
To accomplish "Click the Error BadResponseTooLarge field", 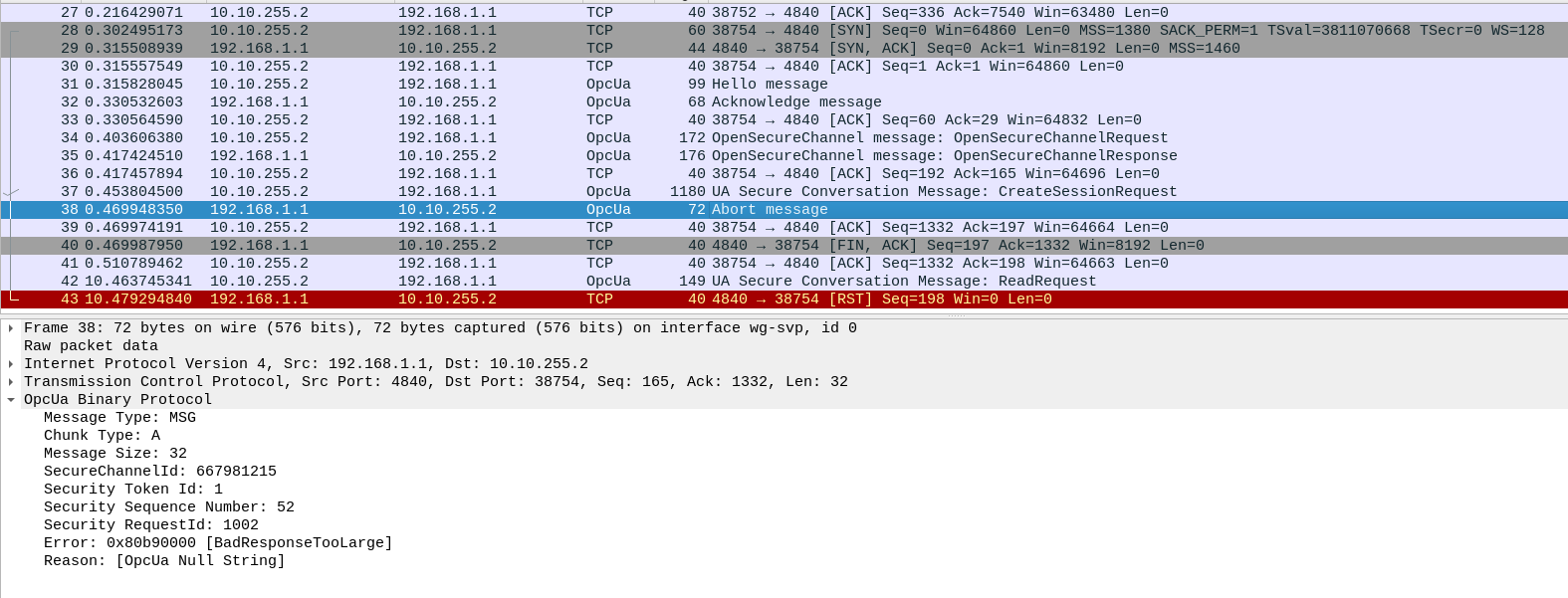I will 218,543.
